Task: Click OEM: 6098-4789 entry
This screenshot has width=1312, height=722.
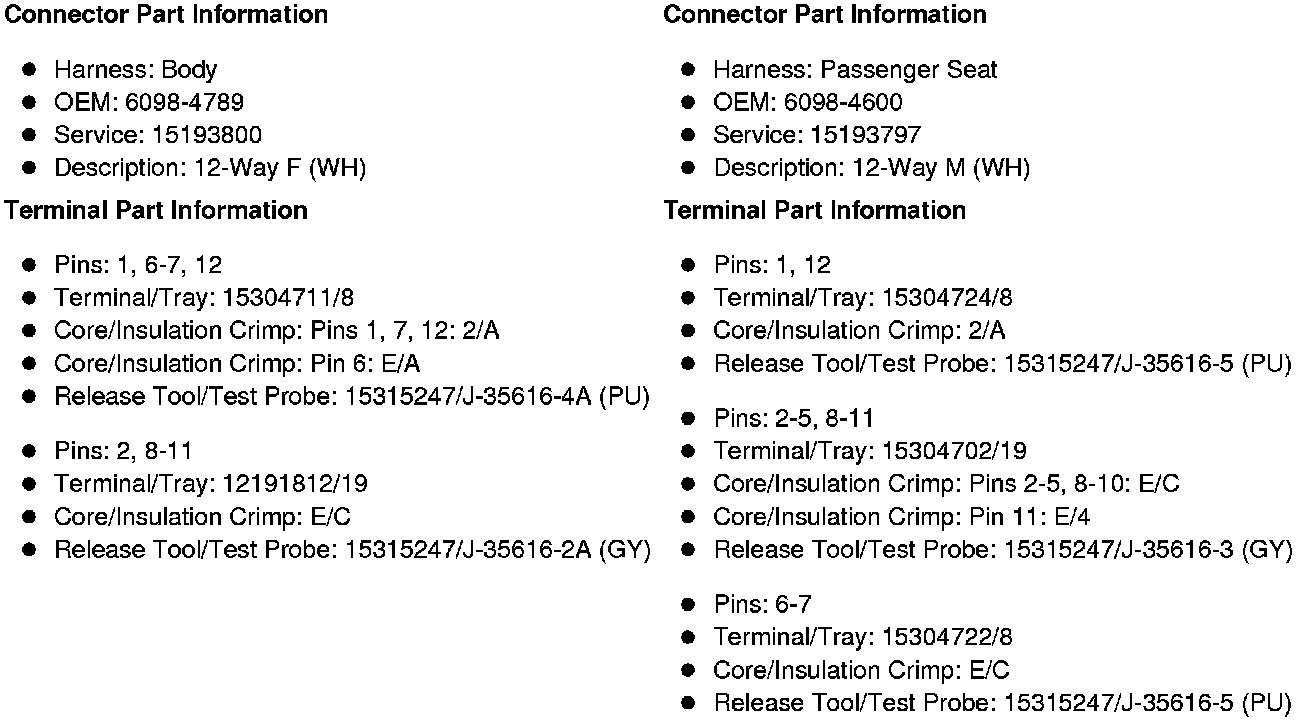Action: click(x=149, y=103)
